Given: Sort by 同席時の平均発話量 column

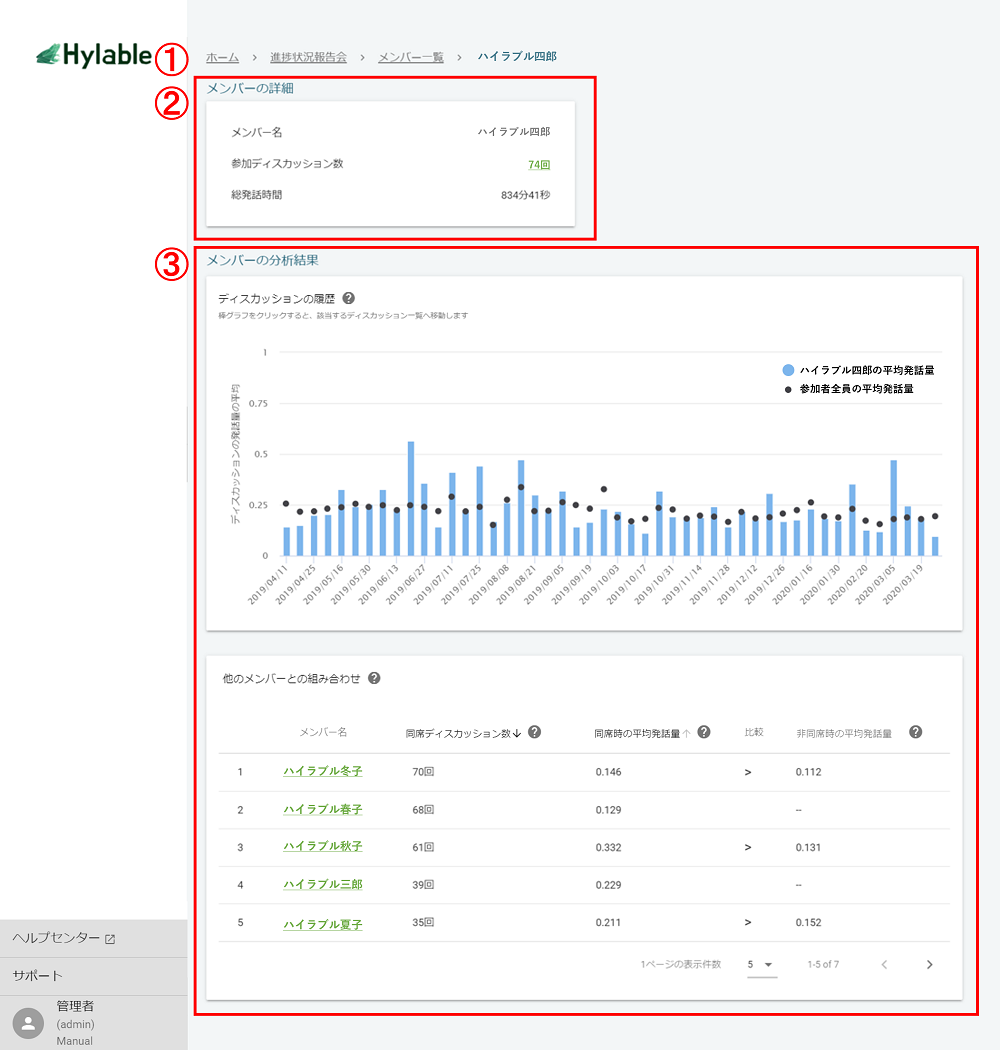Looking at the screenshot, I should pos(641,733).
